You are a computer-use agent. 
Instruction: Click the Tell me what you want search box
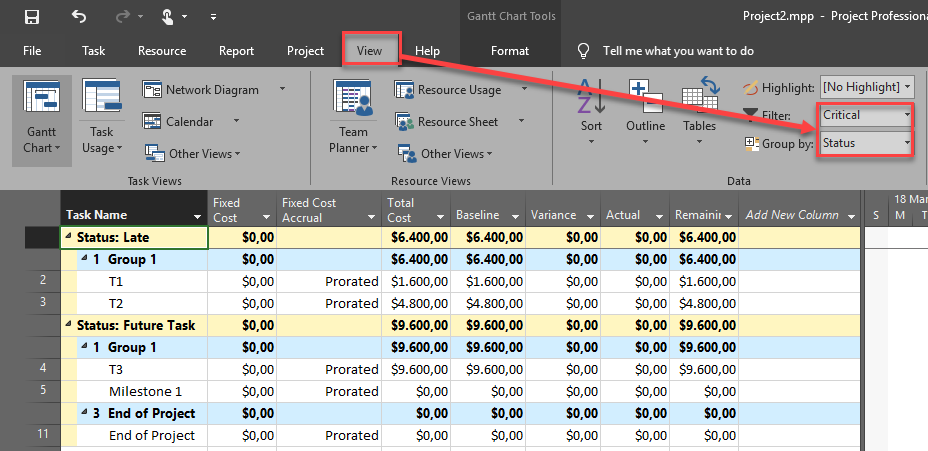pyautogui.click(x=678, y=51)
